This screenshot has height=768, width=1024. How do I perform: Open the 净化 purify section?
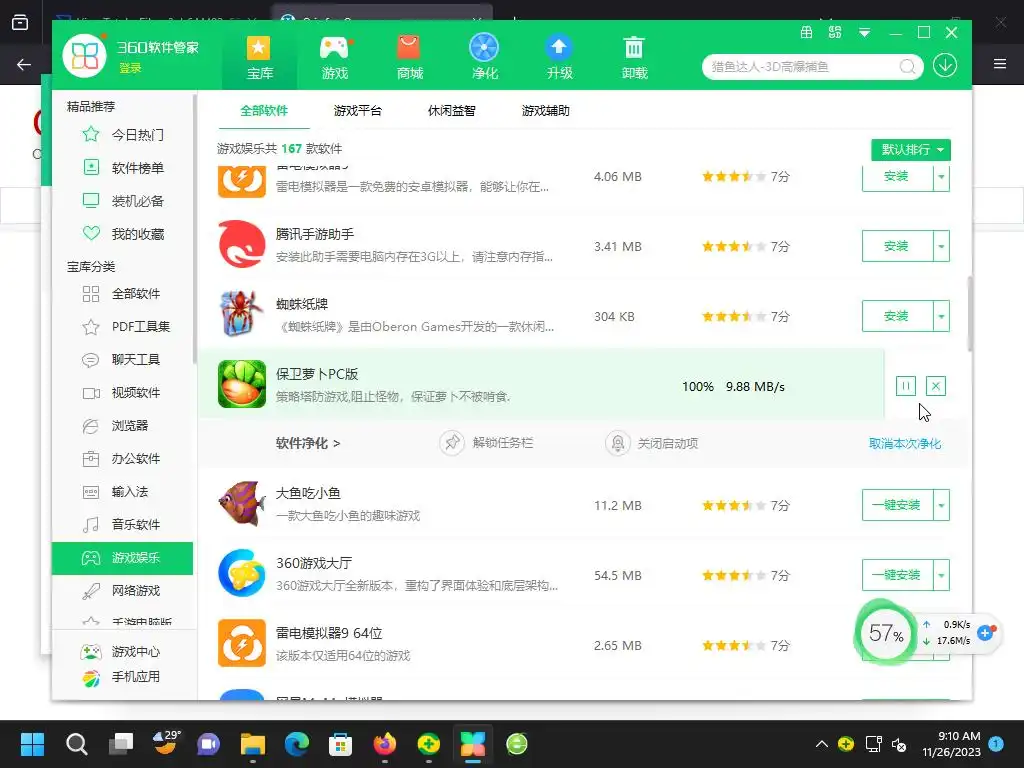(484, 57)
